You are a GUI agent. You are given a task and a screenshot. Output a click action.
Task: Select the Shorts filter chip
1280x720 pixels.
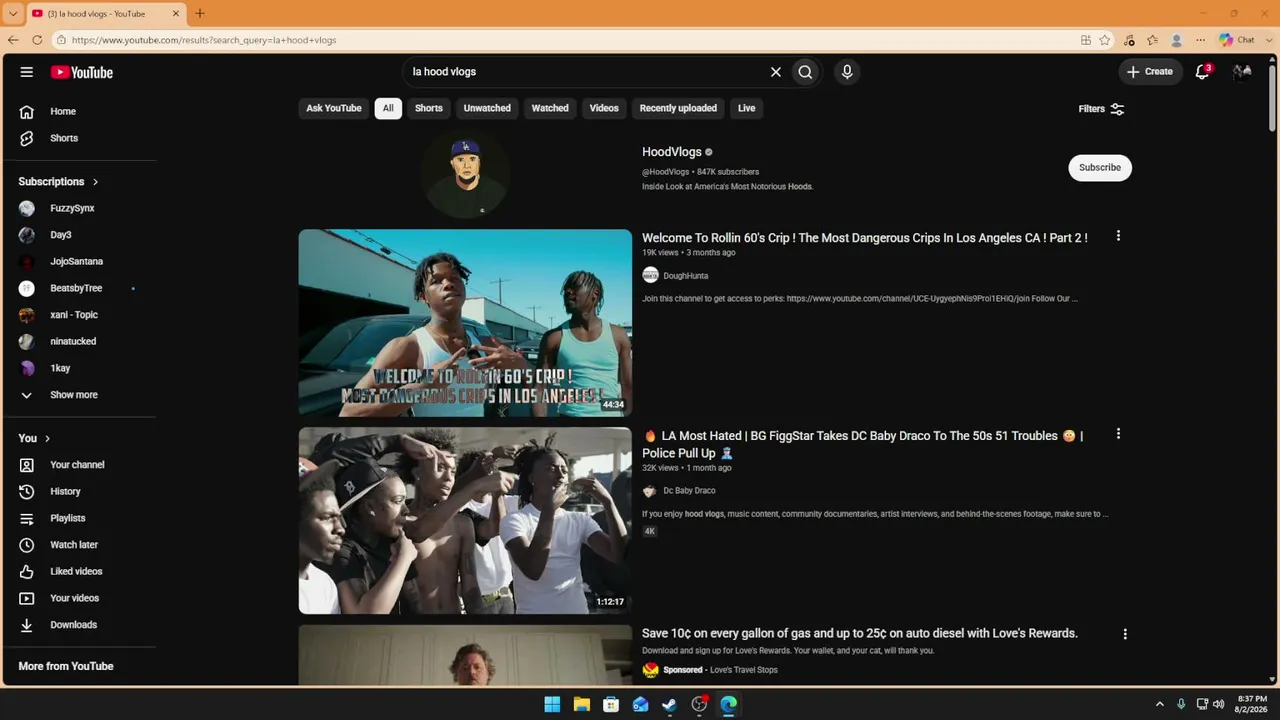(x=429, y=108)
